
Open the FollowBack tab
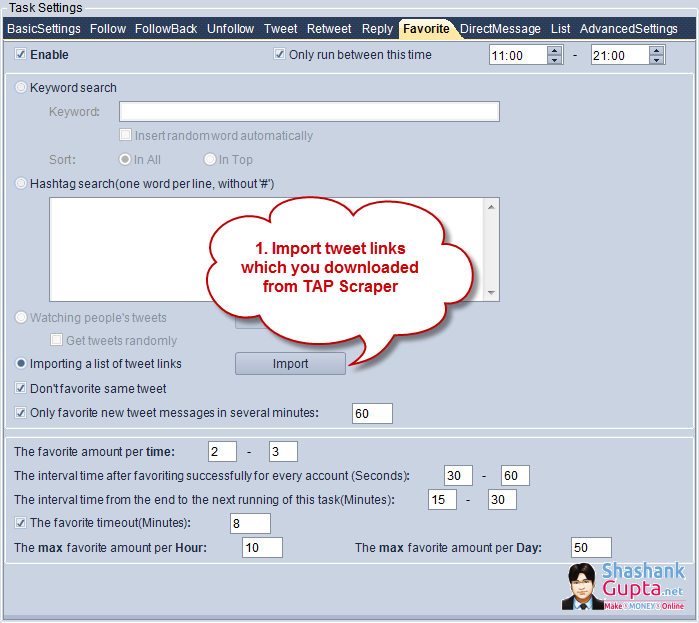tap(166, 29)
